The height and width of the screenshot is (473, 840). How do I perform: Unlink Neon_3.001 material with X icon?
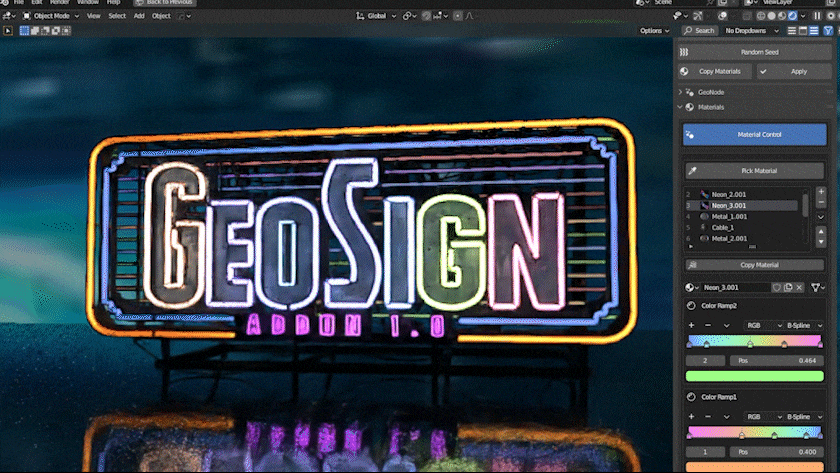(x=799, y=288)
